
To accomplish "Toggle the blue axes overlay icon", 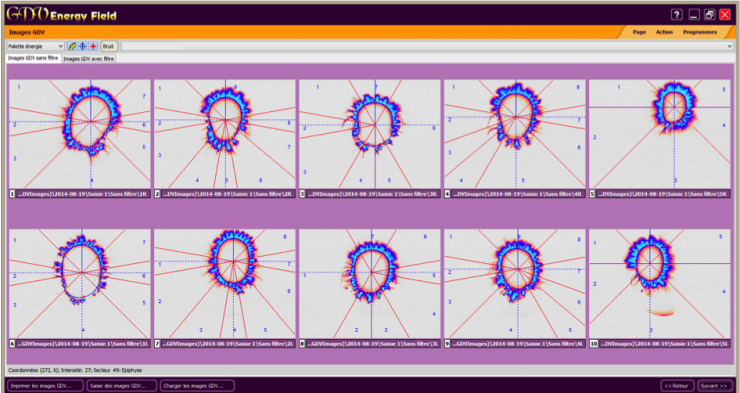I will point(83,46).
